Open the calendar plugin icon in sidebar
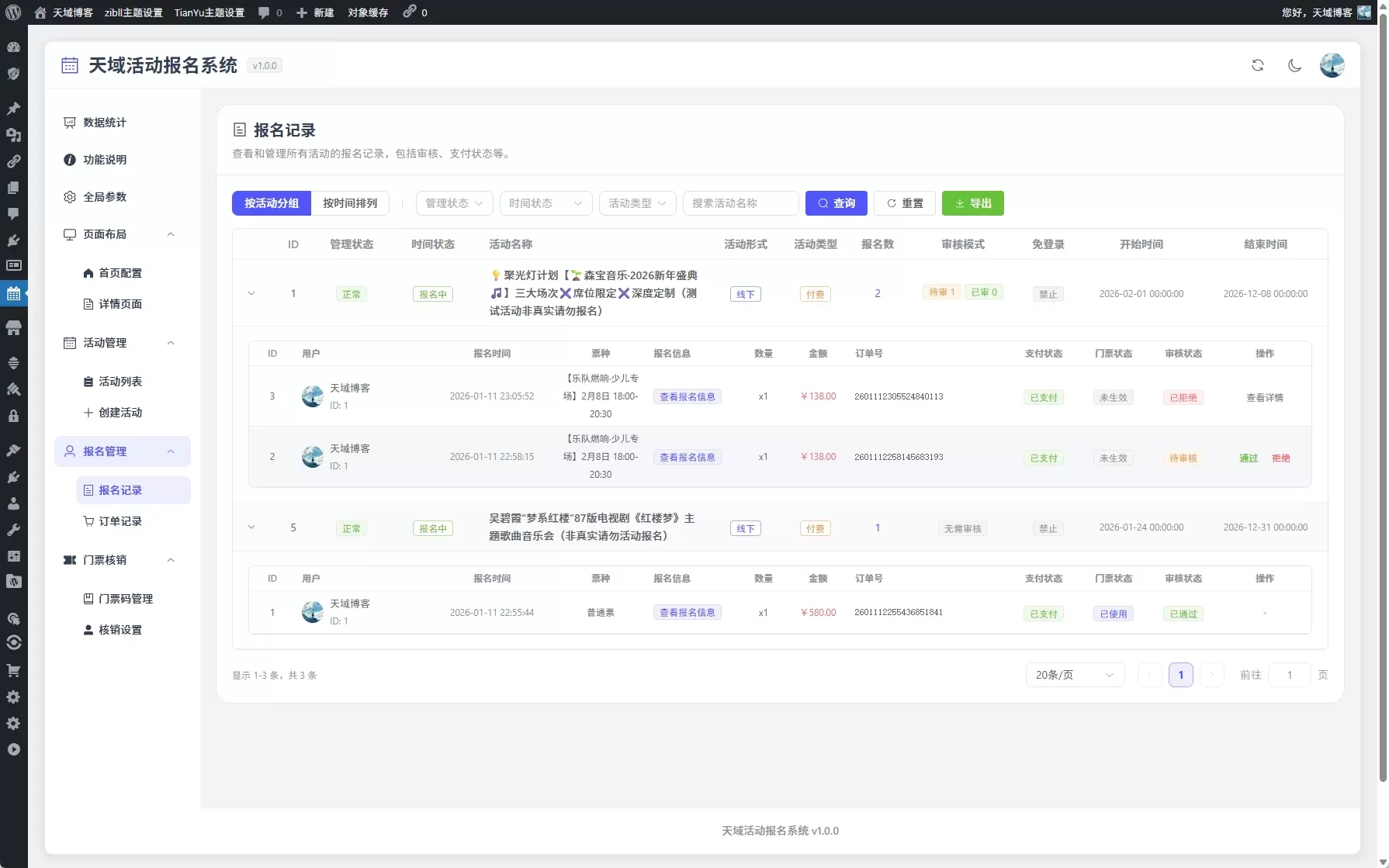This screenshot has width=1389, height=868. coord(13,293)
